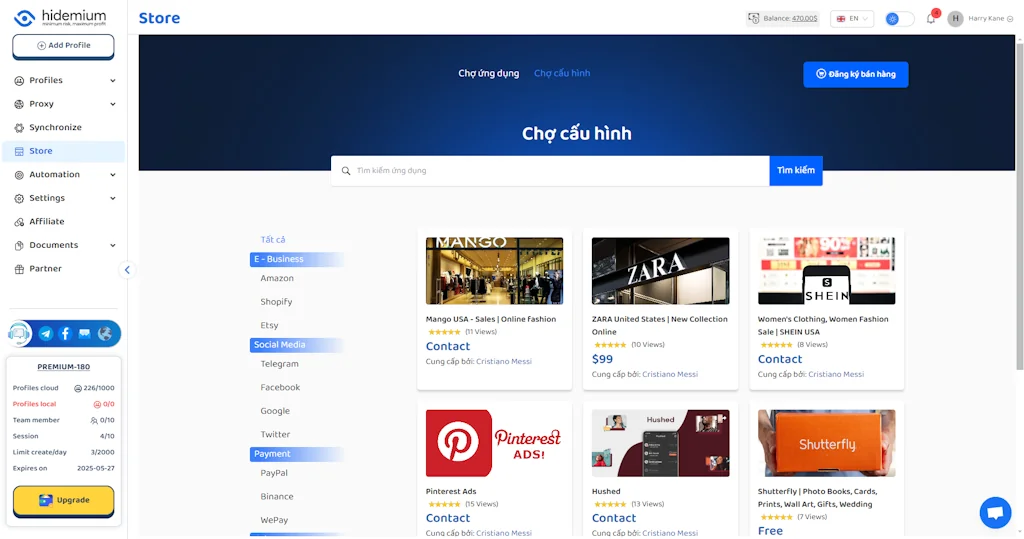
Task: Expand the Automation menu chevron
Action: pyautogui.click(x=112, y=174)
